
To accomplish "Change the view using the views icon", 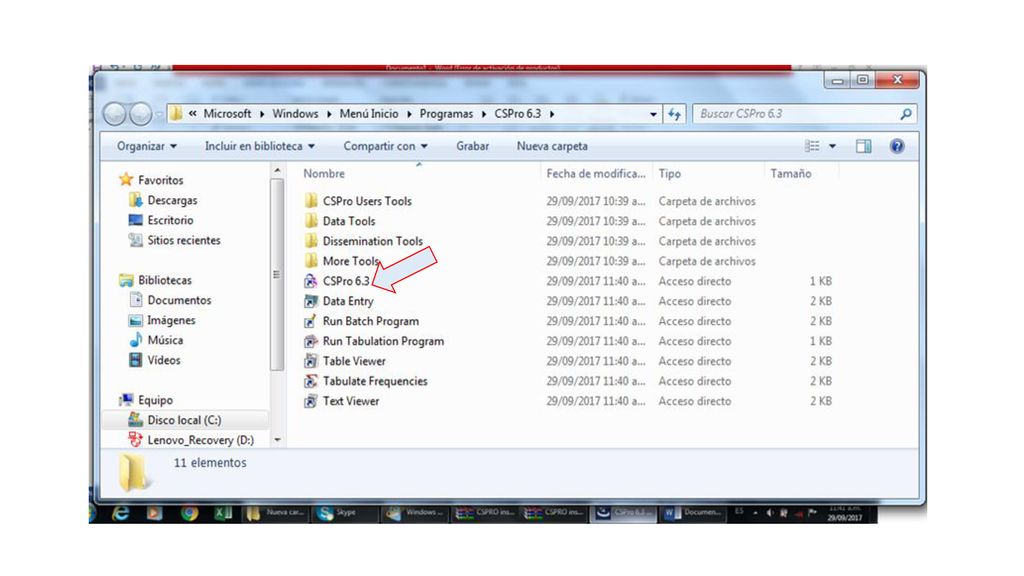I will tap(812, 146).
